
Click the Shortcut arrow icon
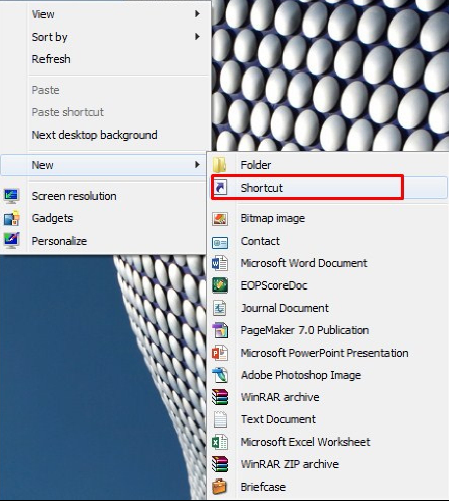(x=220, y=187)
